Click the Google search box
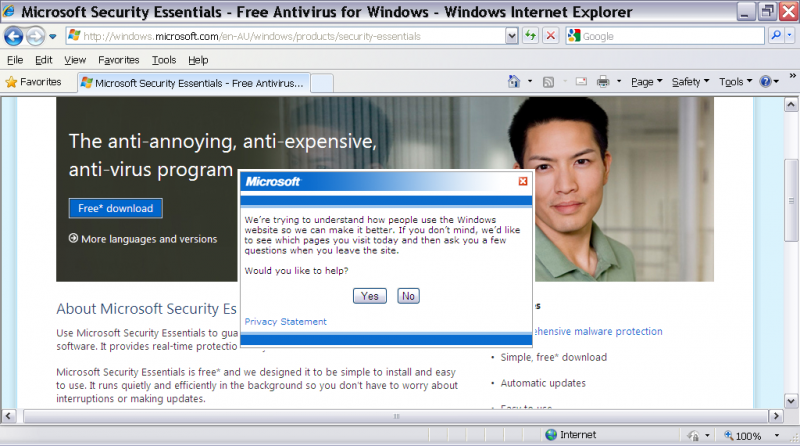800x446 pixels. [665, 36]
